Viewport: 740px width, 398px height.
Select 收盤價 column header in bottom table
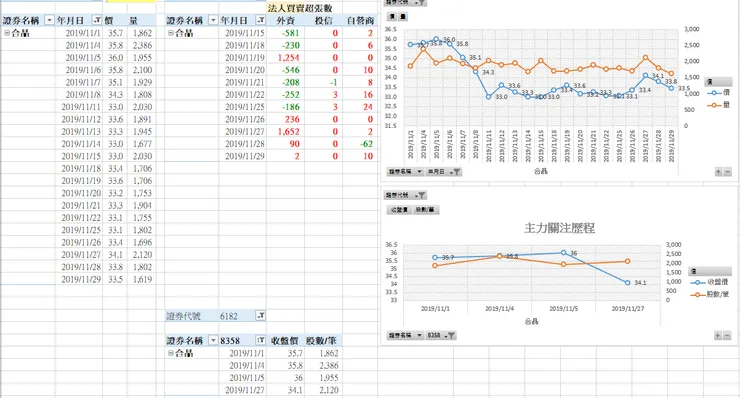point(286,340)
